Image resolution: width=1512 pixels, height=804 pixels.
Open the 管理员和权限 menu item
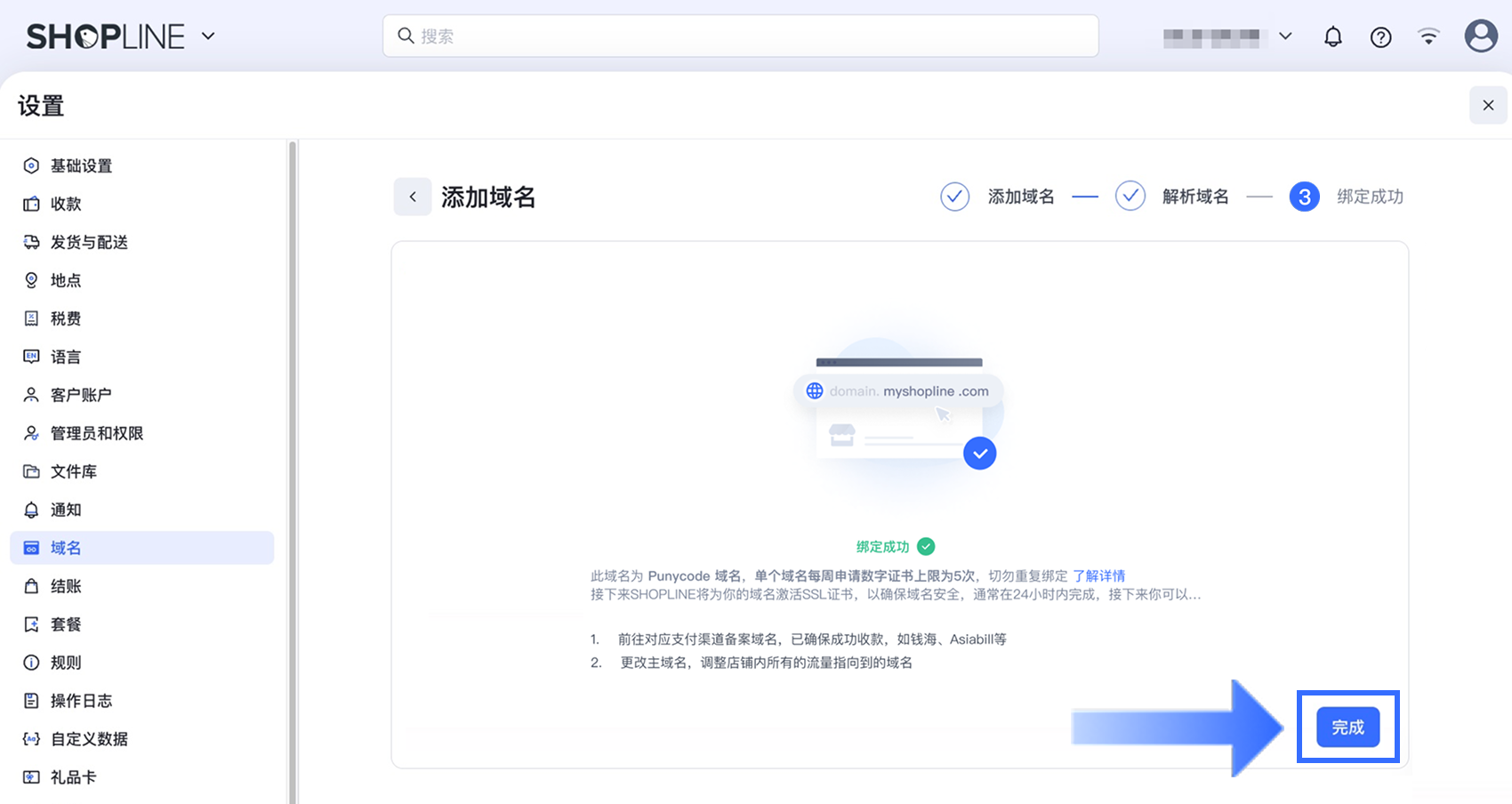(142, 433)
